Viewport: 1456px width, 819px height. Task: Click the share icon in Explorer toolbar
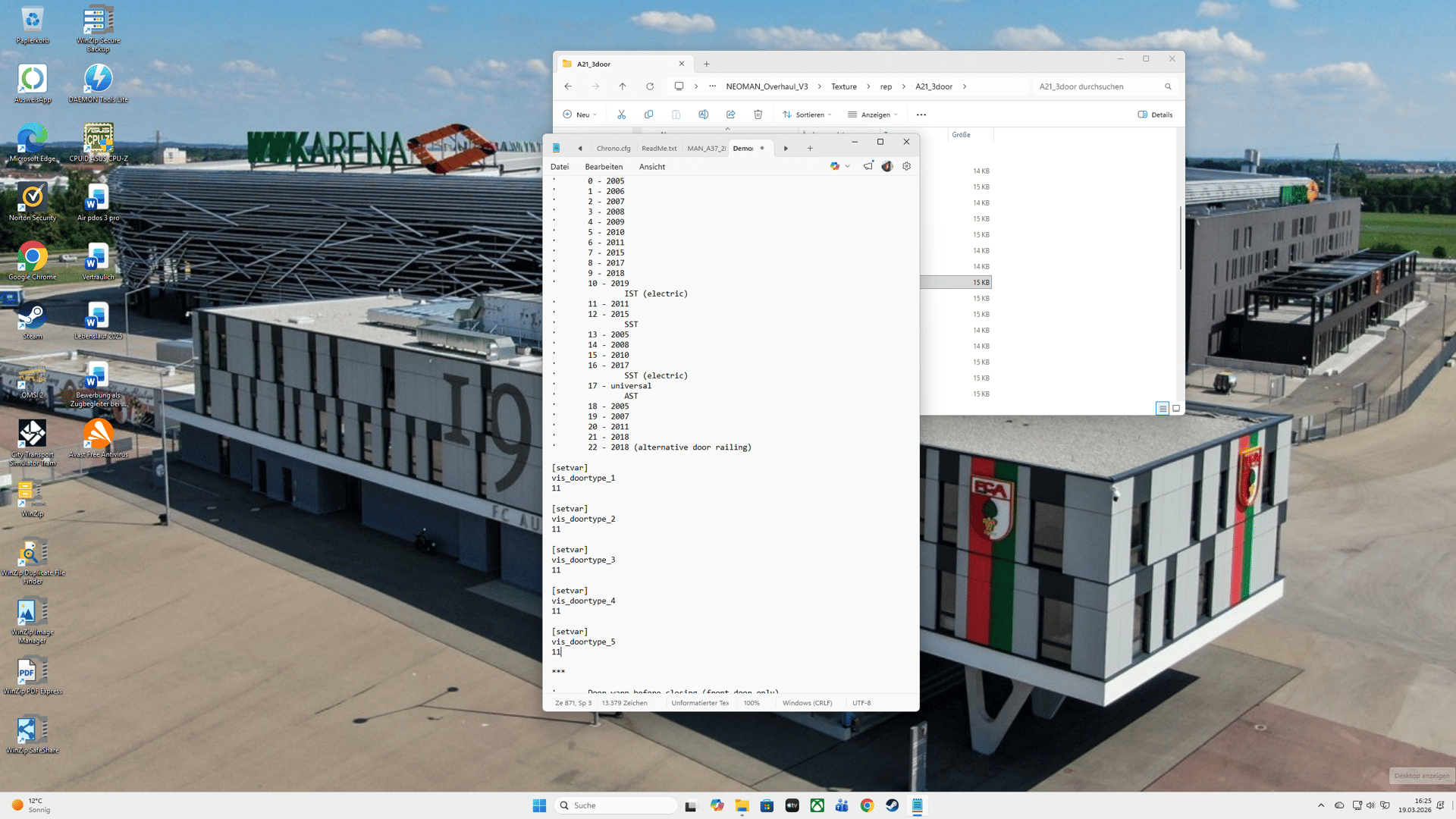point(730,115)
